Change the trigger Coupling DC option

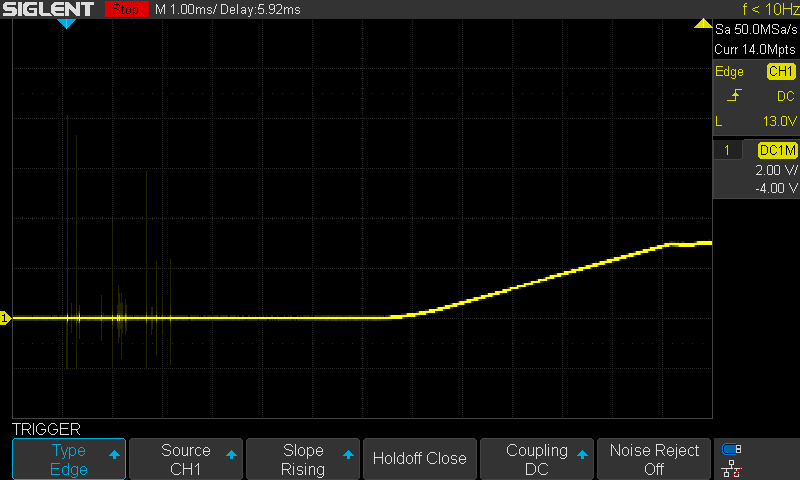(x=537, y=459)
